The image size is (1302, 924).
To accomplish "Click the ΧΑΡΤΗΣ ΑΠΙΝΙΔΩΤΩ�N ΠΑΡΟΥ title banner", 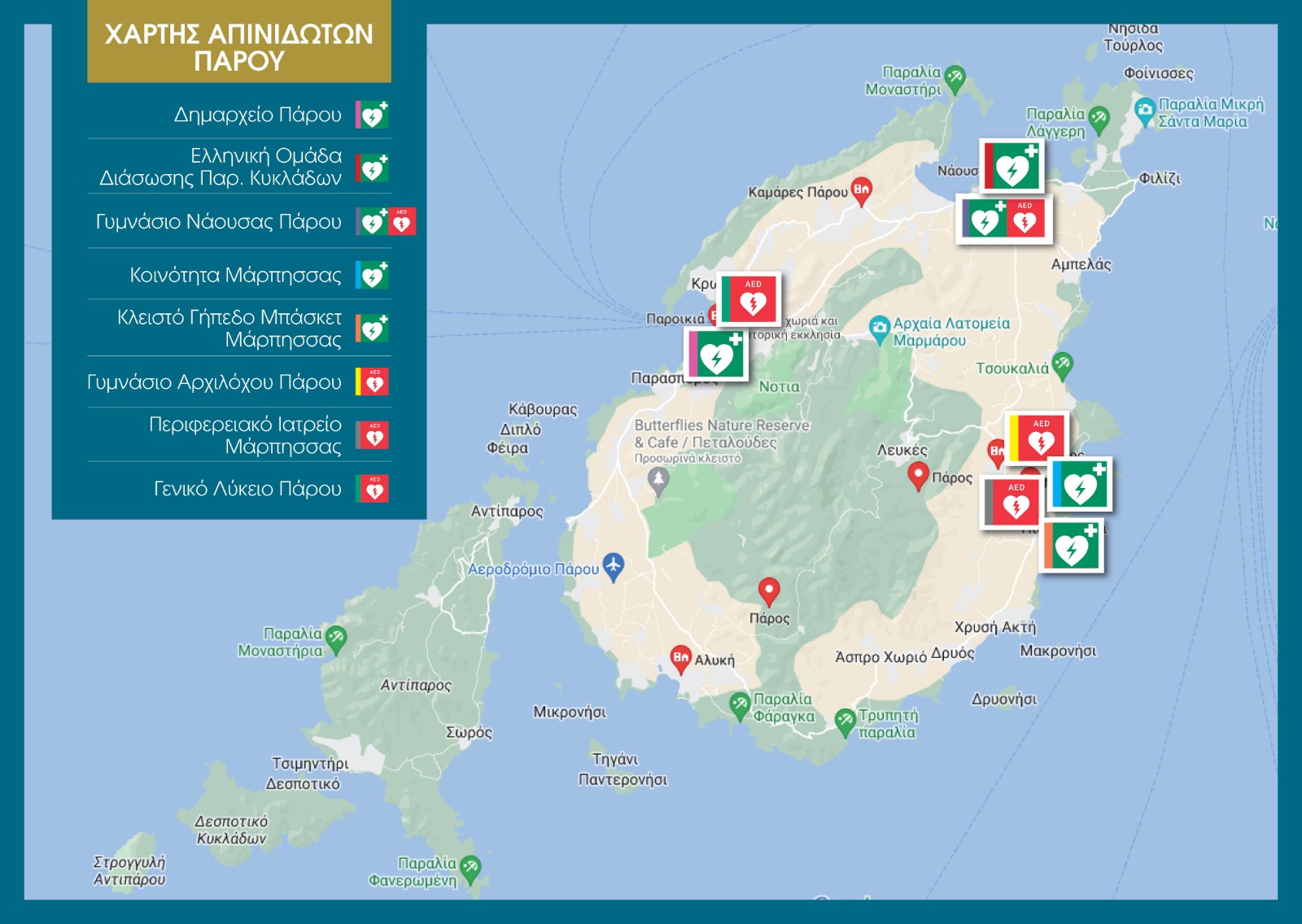I will tap(239, 46).
